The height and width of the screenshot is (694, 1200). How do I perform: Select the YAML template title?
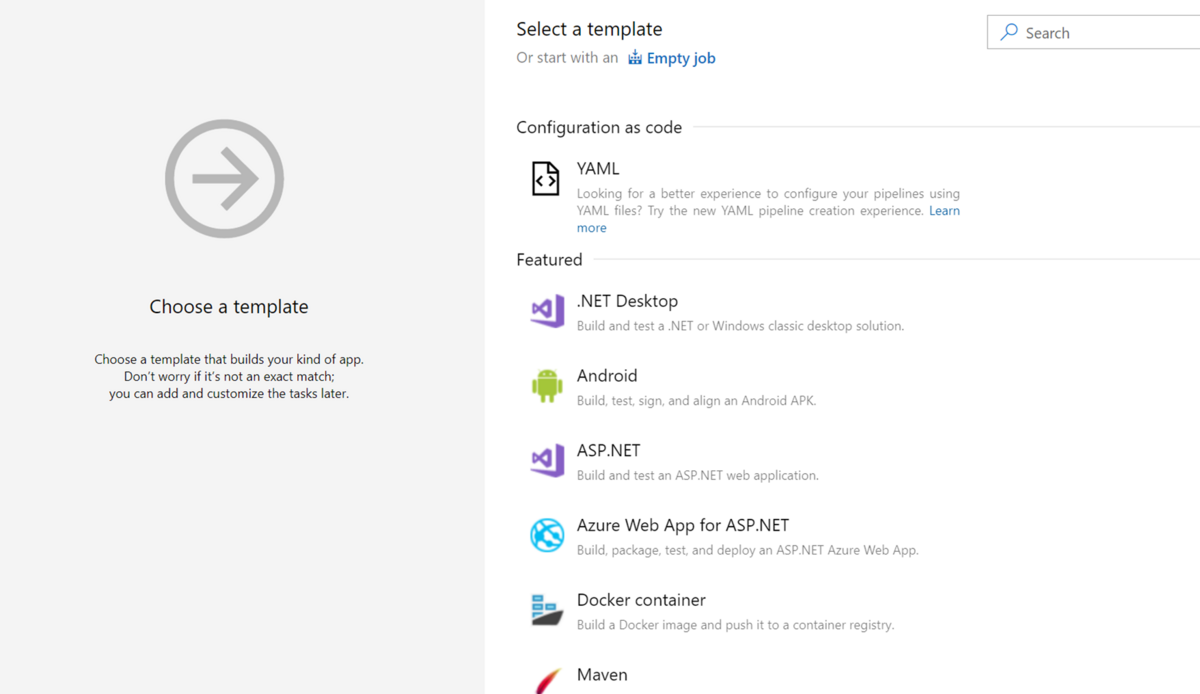(598, 169)
